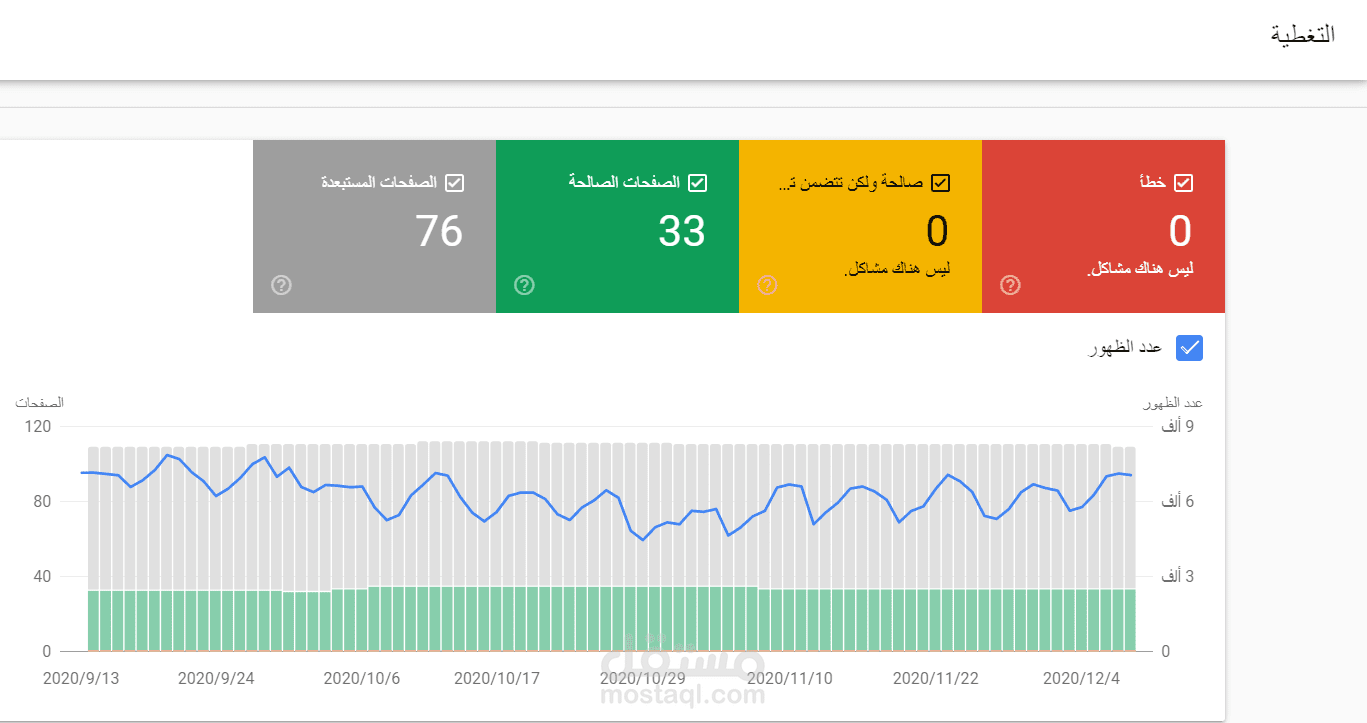Click the التغطية page title
Viewport: 1367px width, 723px height.
pyautogui.click(x=1302, y=34)
